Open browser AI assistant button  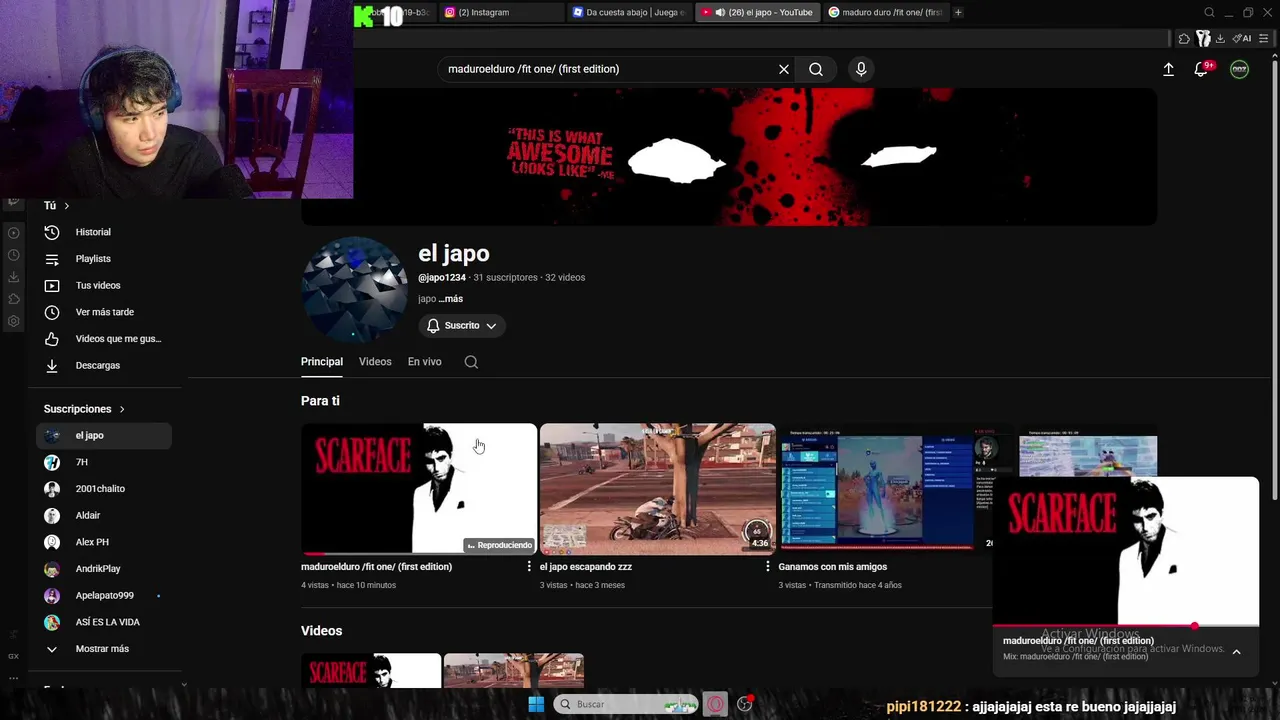1242,38
